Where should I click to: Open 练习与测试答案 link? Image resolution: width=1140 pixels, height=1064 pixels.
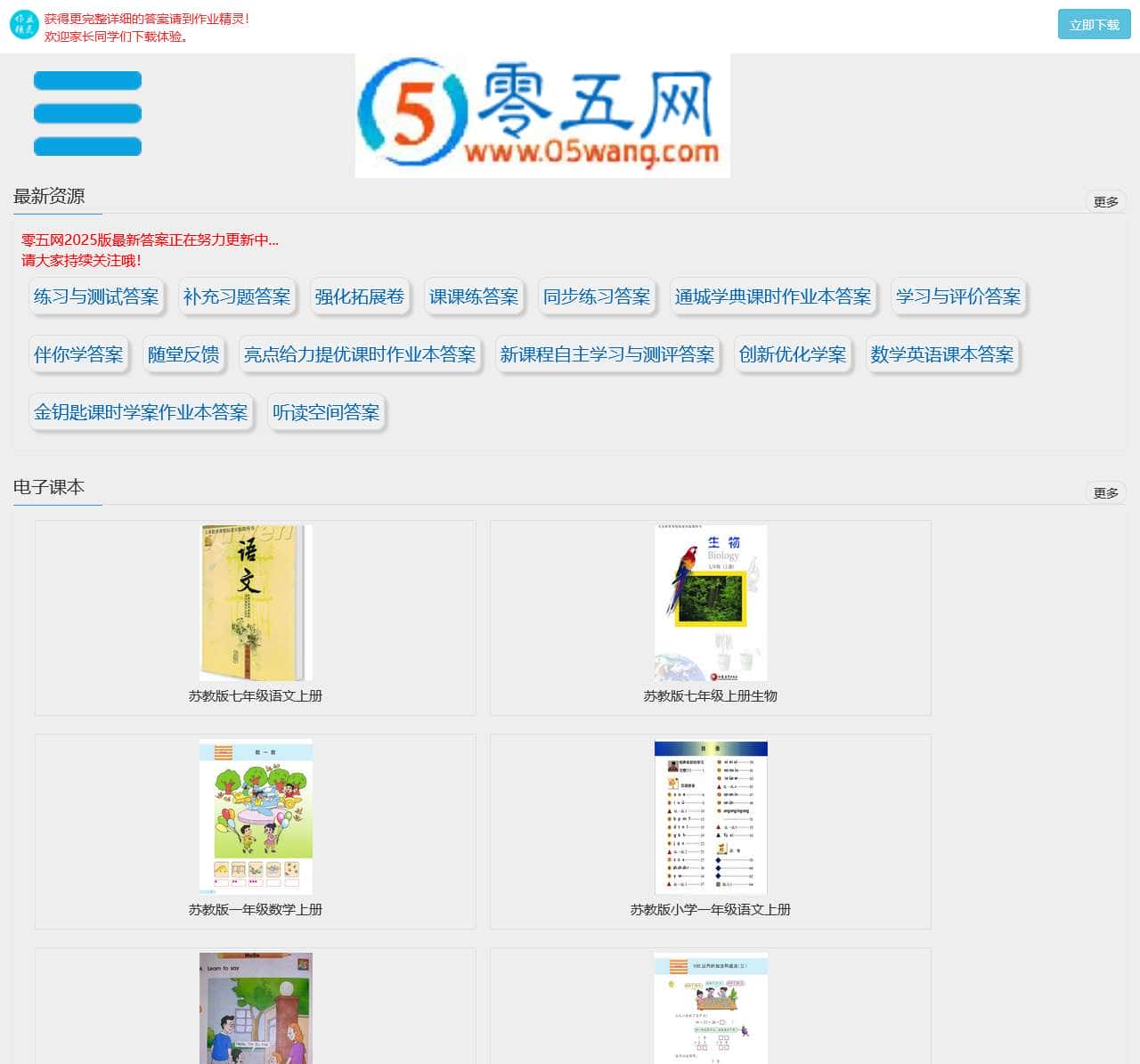point(96,296)
